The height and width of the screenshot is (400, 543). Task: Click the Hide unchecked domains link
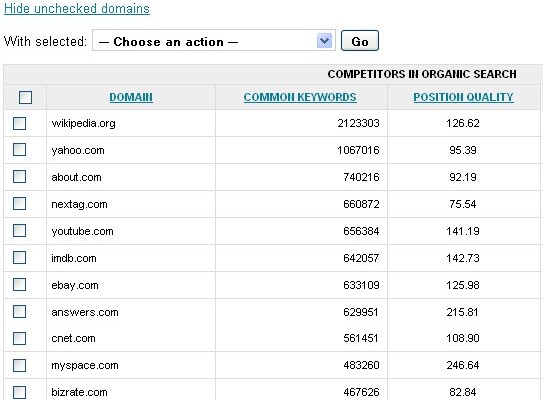tap(77, 8)
